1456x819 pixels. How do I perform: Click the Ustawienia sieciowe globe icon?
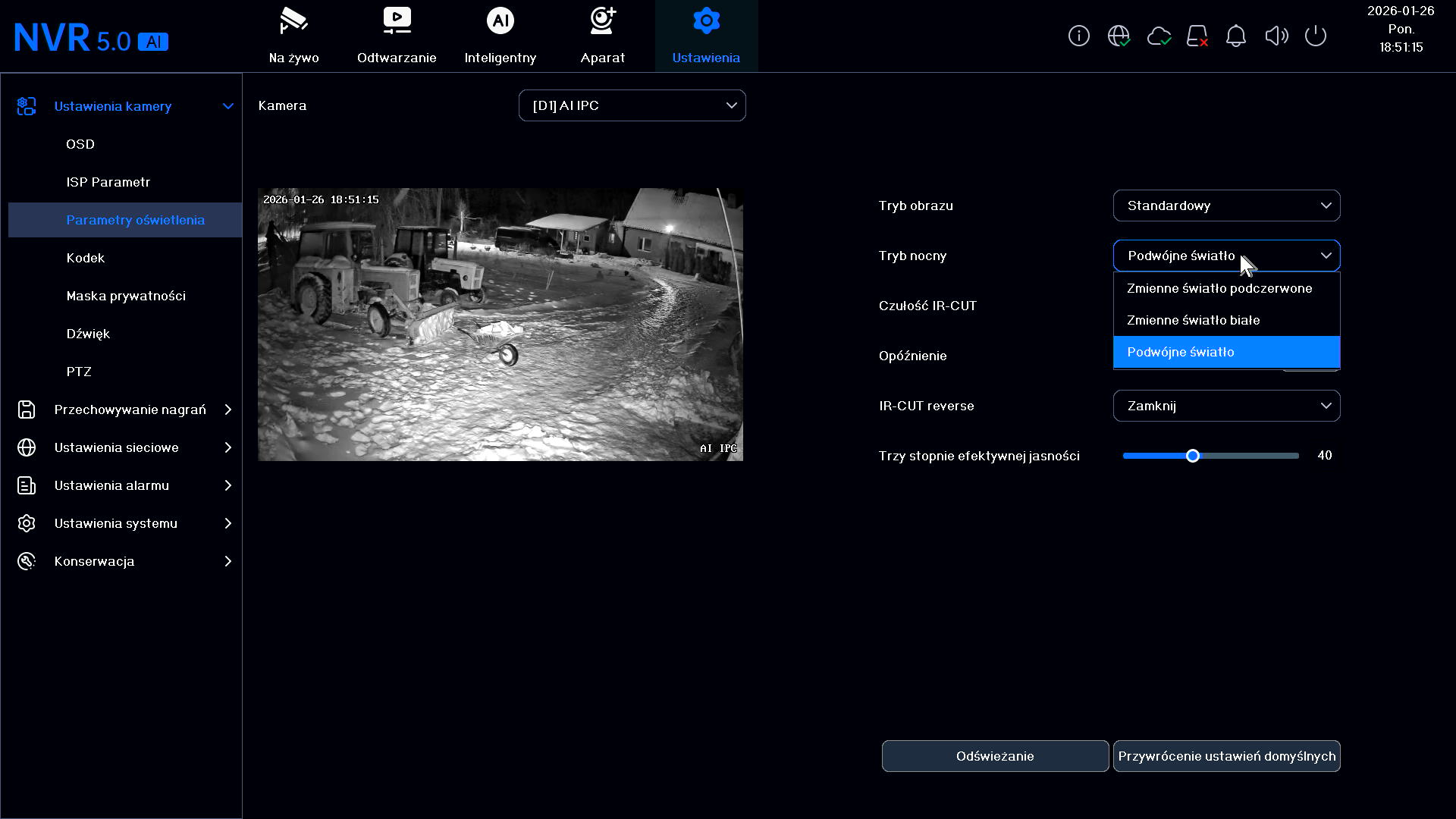27,447
